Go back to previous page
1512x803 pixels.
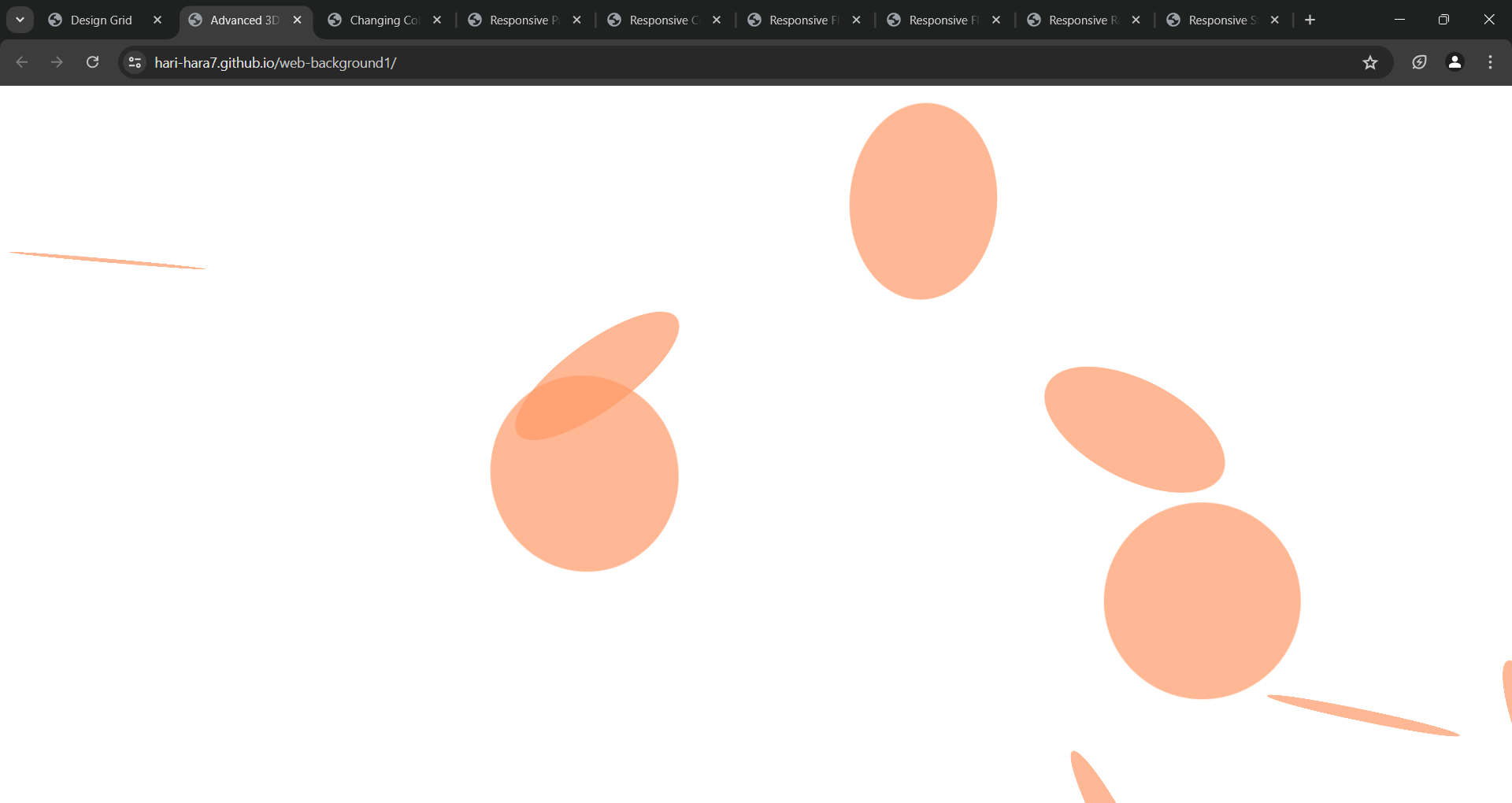pyautogui.click(x=22, y=62)
